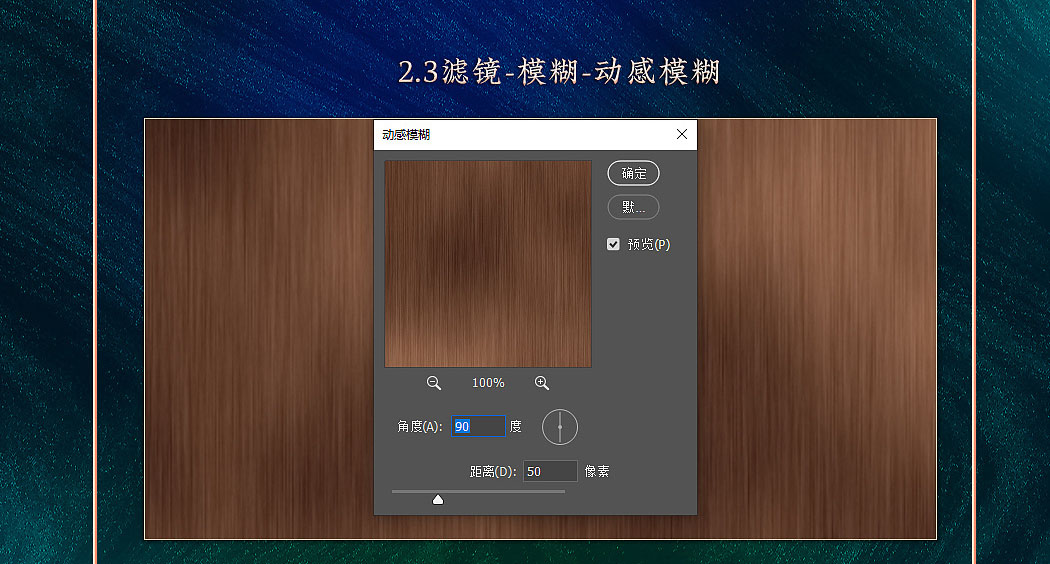Click the zoom out magnifier icon
The image size is (1050, 564).
434,383
